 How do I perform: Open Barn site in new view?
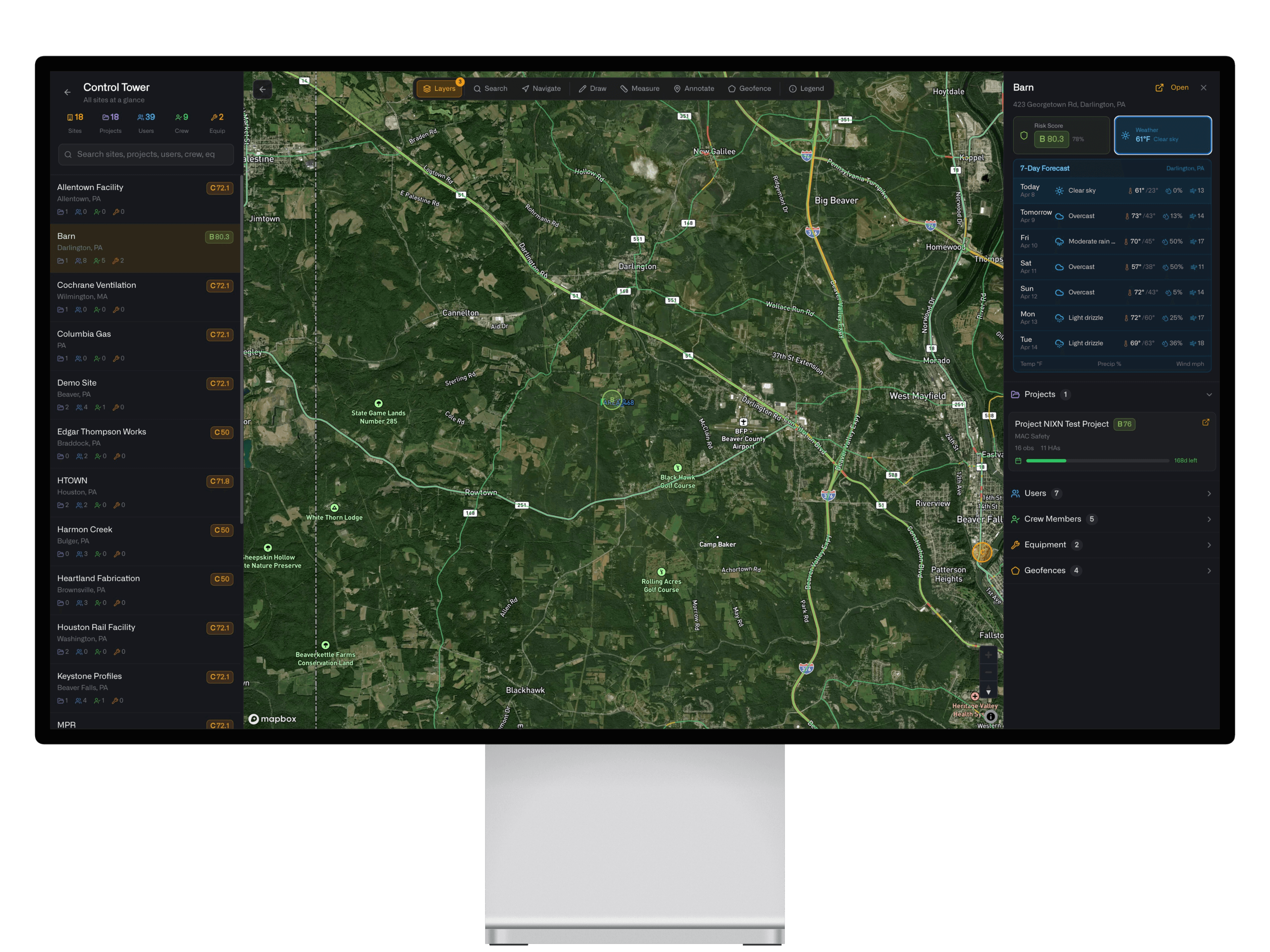pyautogui.click(x=1172, y=88)
